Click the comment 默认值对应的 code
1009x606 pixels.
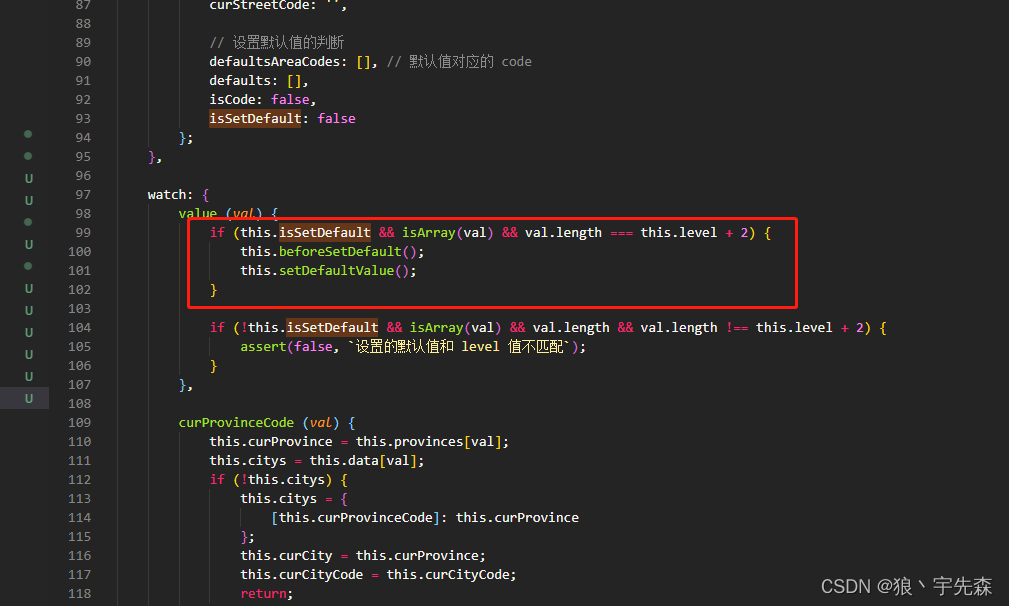pos(459,62)
